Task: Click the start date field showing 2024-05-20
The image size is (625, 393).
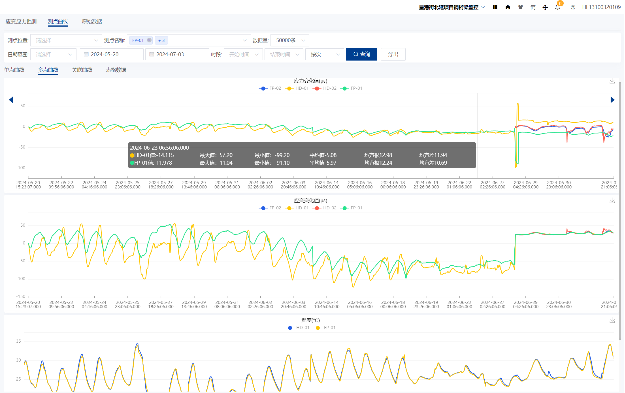Action: coord(111,54)
